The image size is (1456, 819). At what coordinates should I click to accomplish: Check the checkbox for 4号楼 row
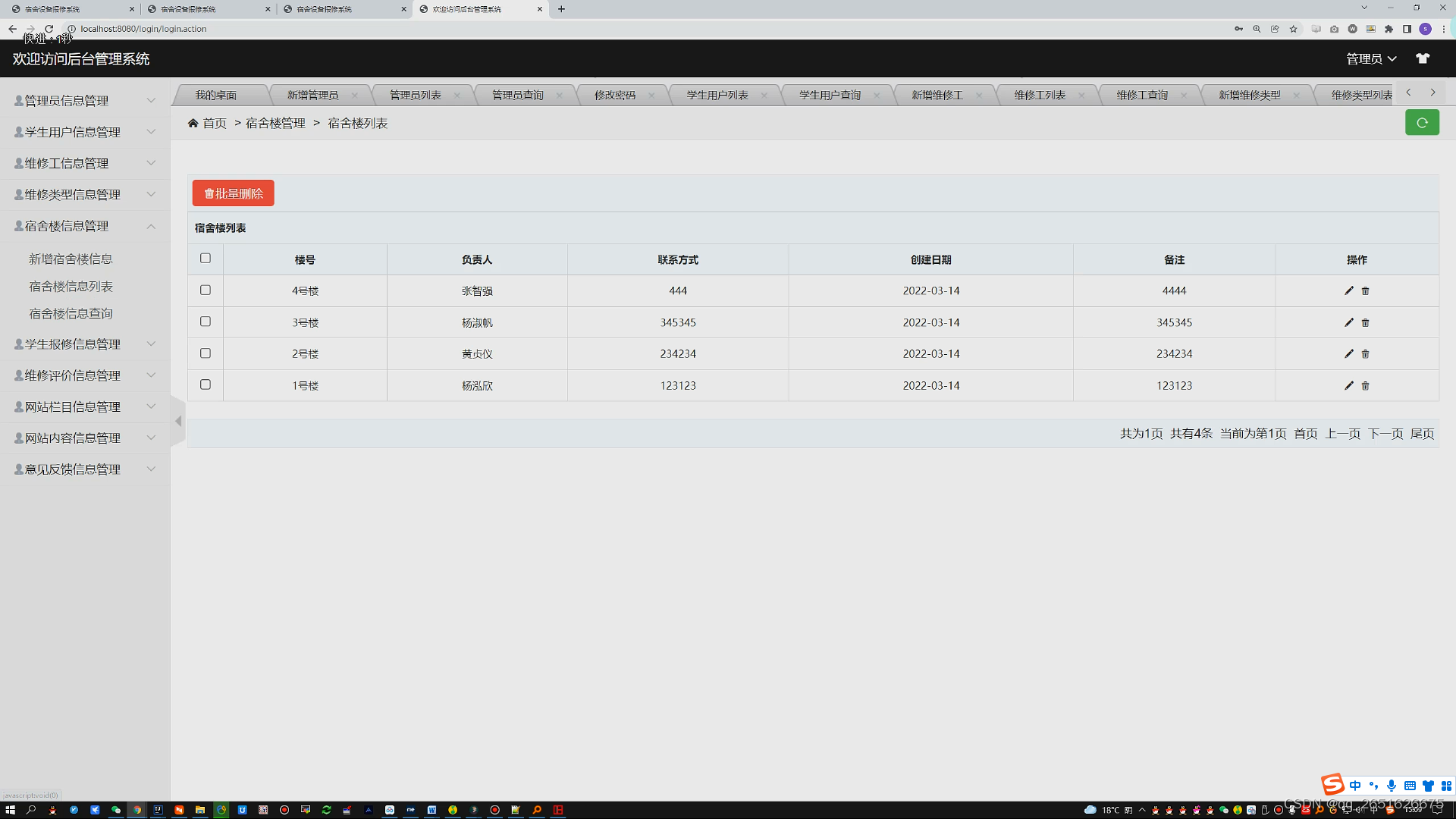point(206,290)
